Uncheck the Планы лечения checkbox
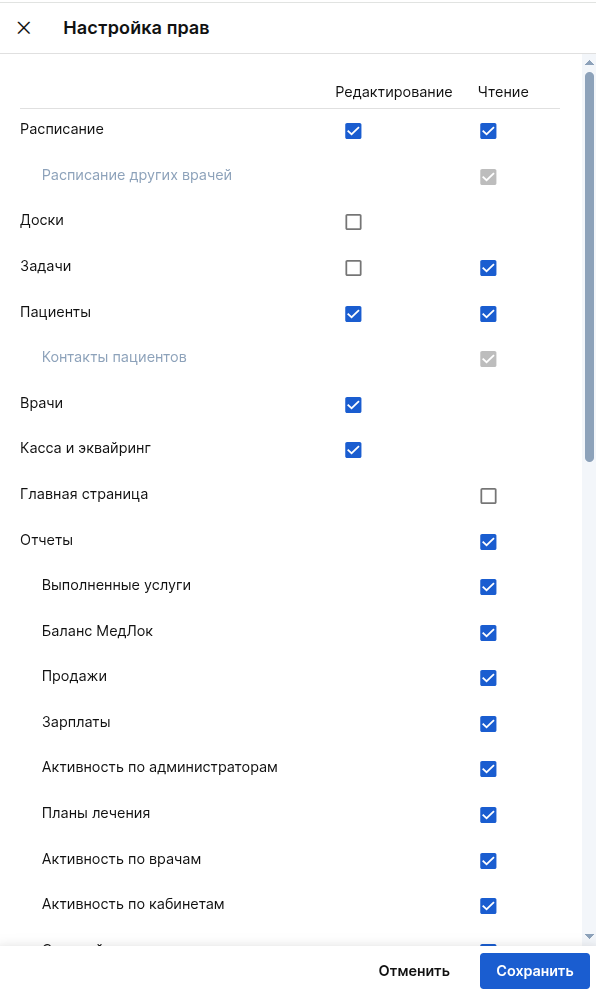The height and width of the screenshot is (996, 596). tap(488, 814)
